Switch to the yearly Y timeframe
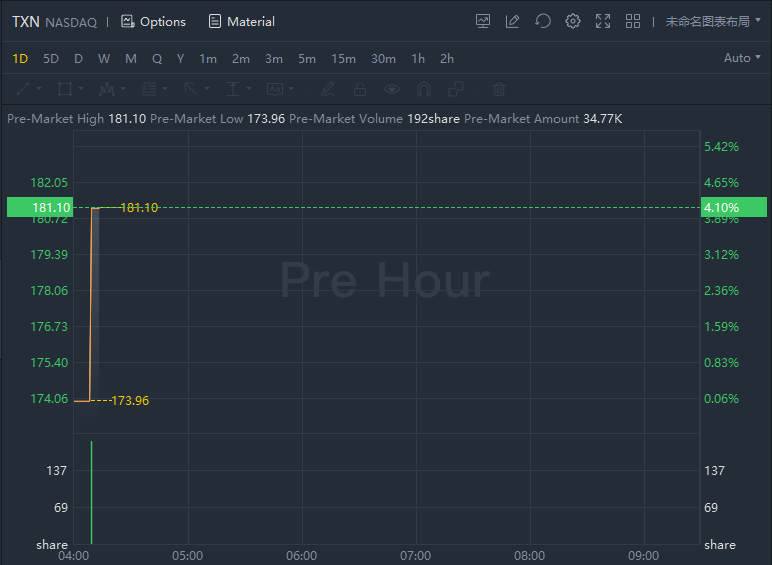This screenshot has height=565, width=772. point(181,59)
